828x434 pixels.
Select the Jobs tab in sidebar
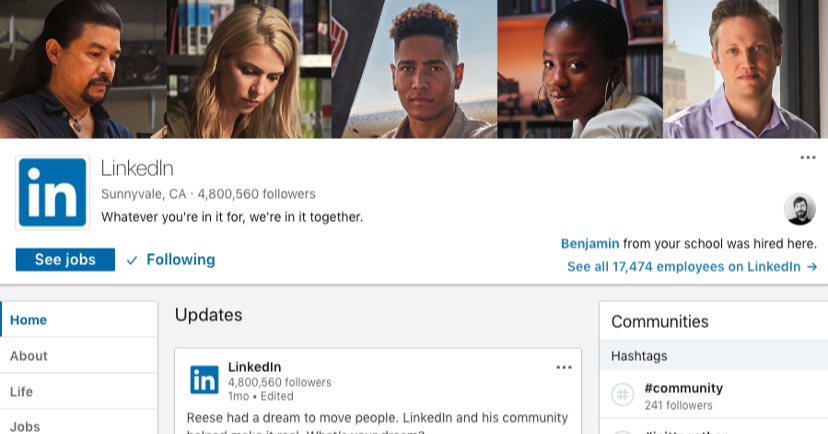coord(79,422)
